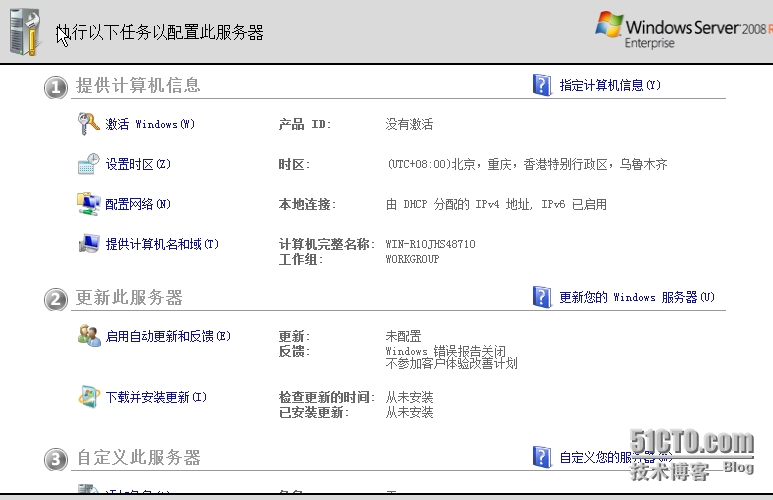Viewport: 773px width, 500px height.
Task: Open the 激活 Windows(W) link
Action: tap(150, 124)
